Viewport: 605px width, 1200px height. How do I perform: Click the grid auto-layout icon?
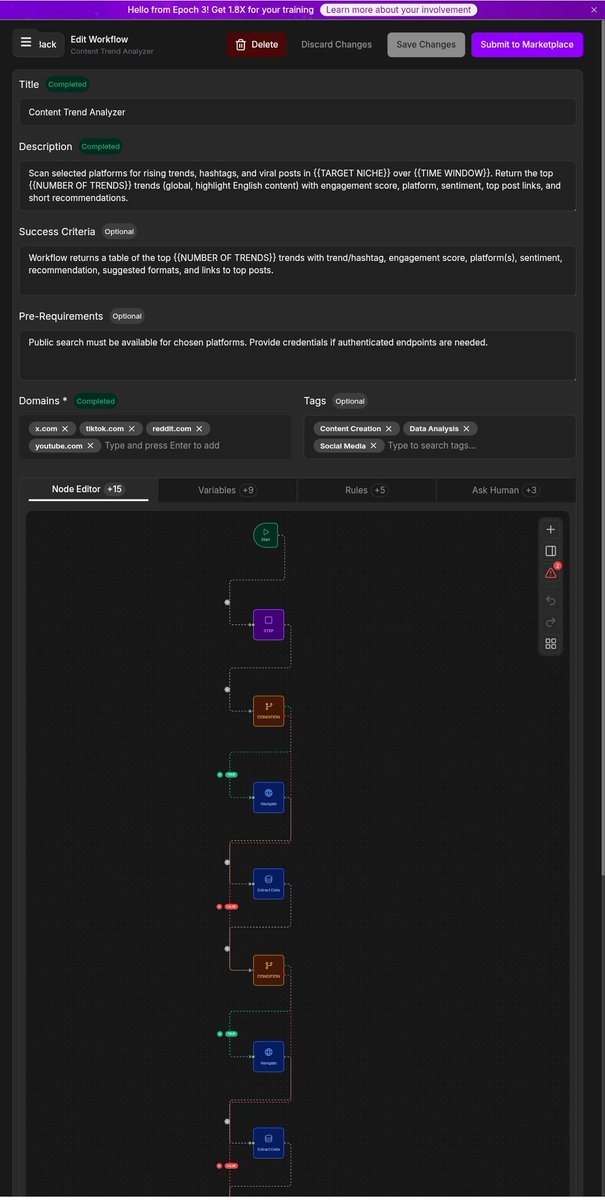pyautogui.click(x=551, y=644)
